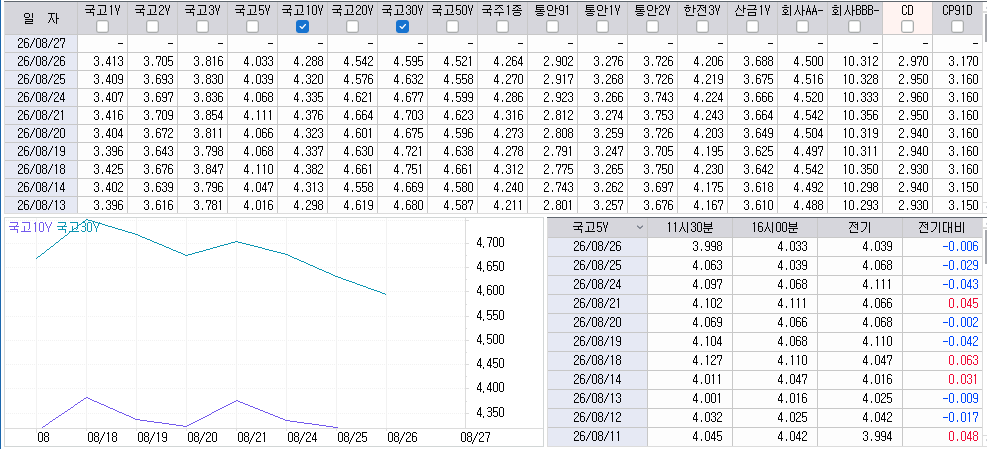Enable the 국주1종 checkbox

502,26
